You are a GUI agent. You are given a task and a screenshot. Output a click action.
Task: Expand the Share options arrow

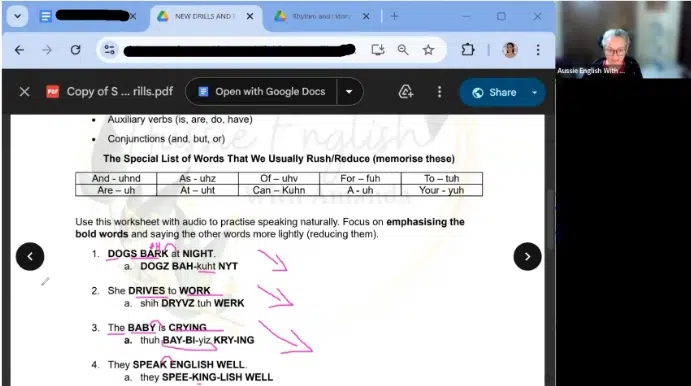pyautogui.click(x=535, y=92)
